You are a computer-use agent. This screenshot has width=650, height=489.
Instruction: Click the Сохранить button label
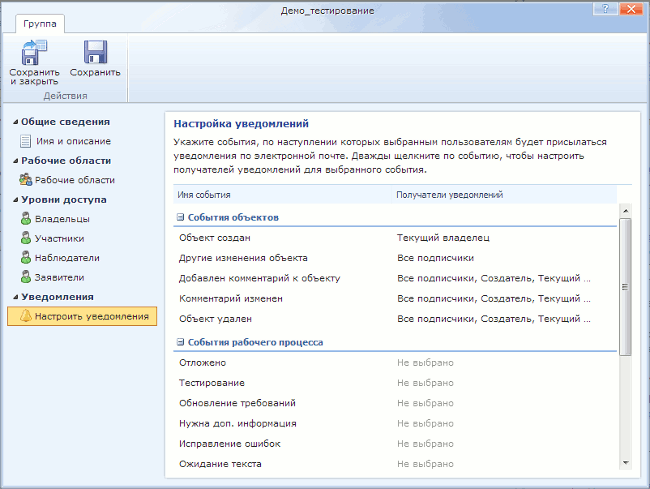95,72
